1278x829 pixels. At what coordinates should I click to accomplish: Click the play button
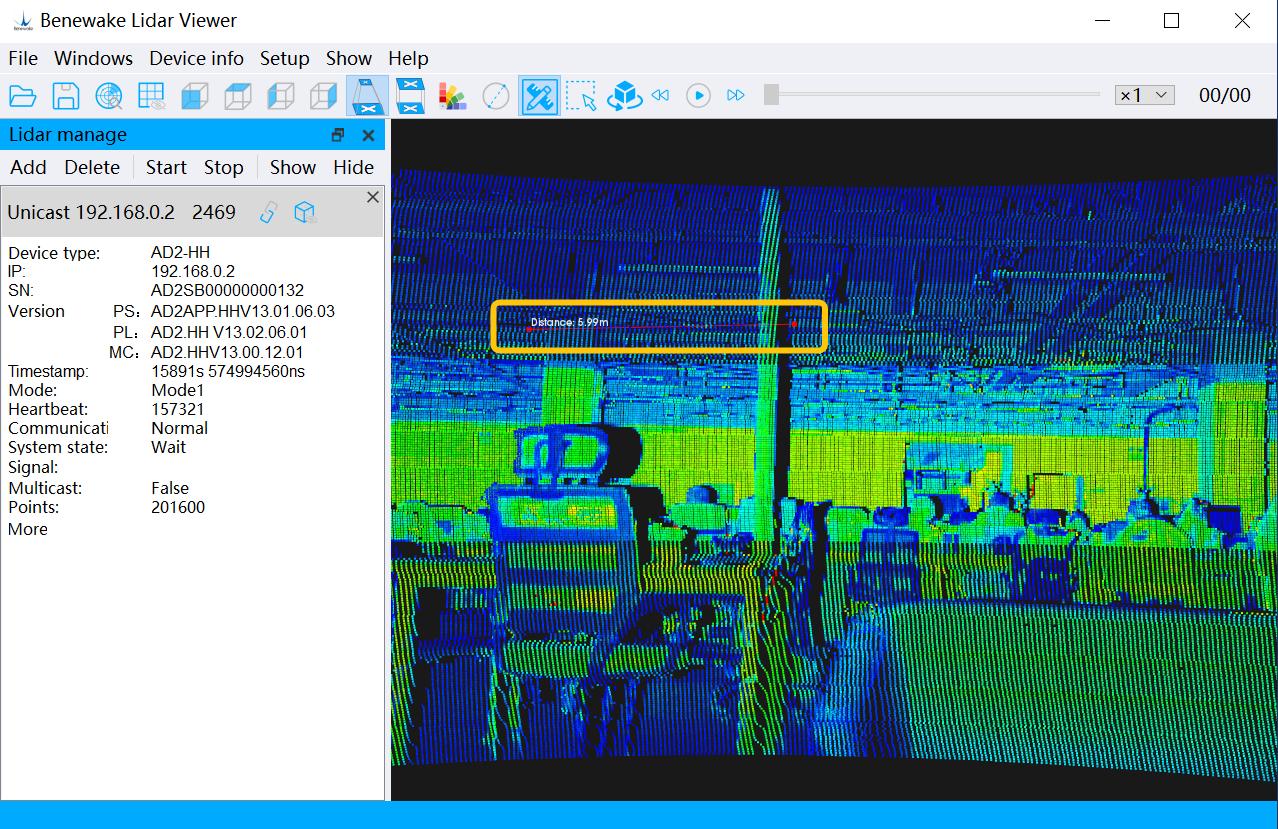pos(698,95)
